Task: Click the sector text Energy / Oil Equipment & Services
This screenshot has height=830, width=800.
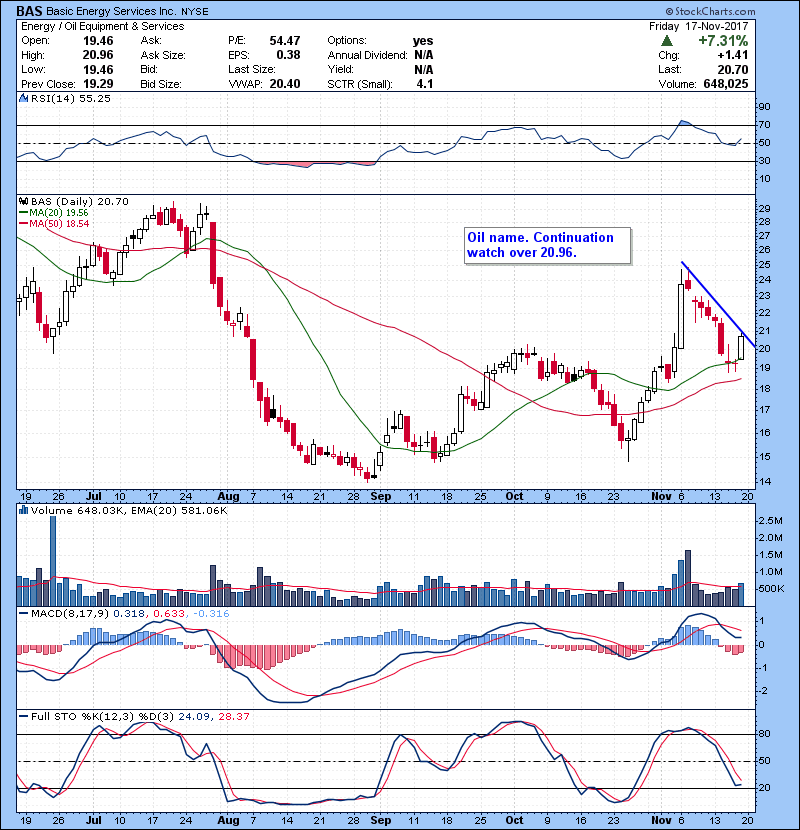Action: click(103, 26)
